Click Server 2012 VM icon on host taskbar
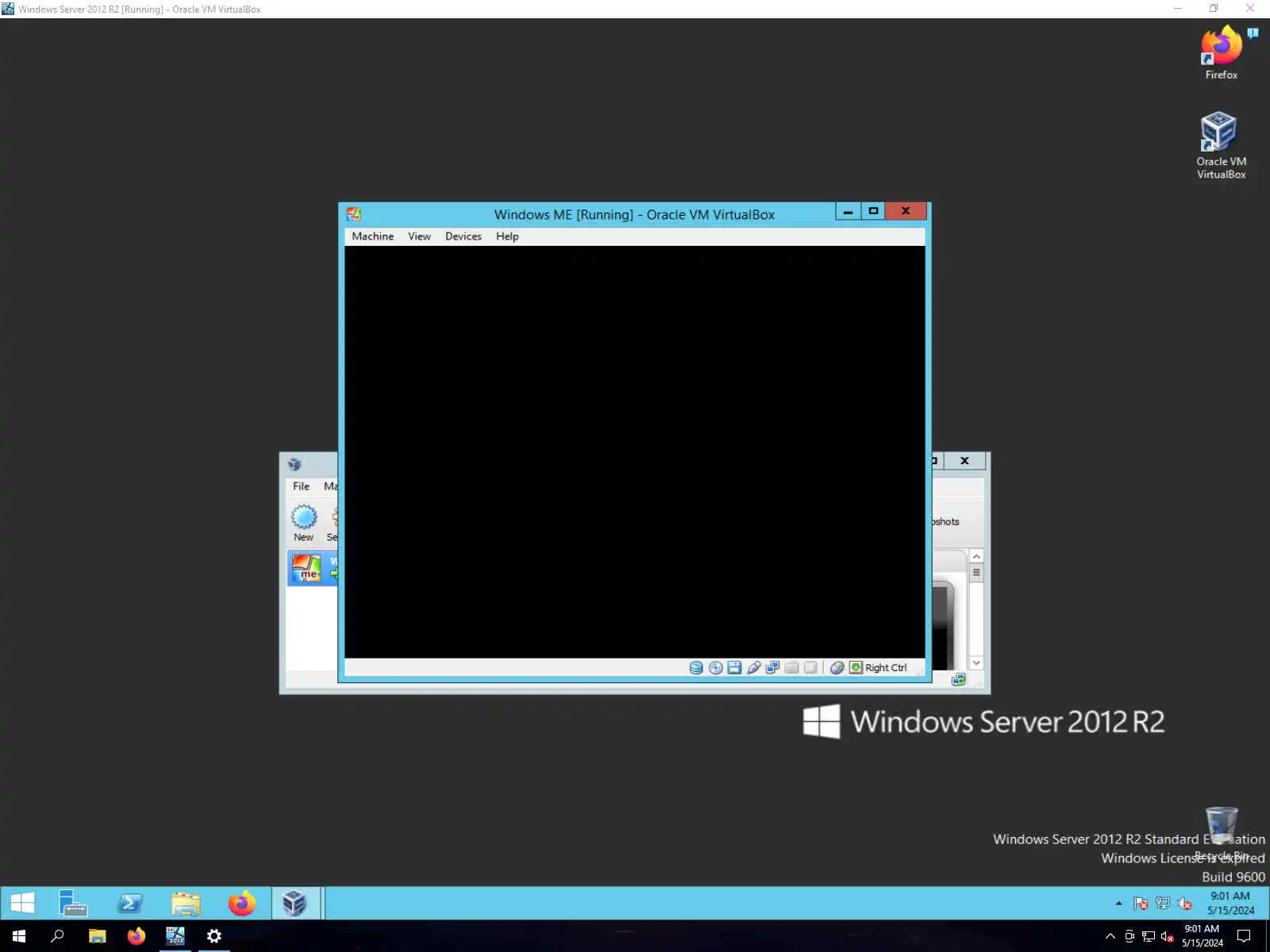This screenshot has width=1270, height=952. tap(175, 936)
